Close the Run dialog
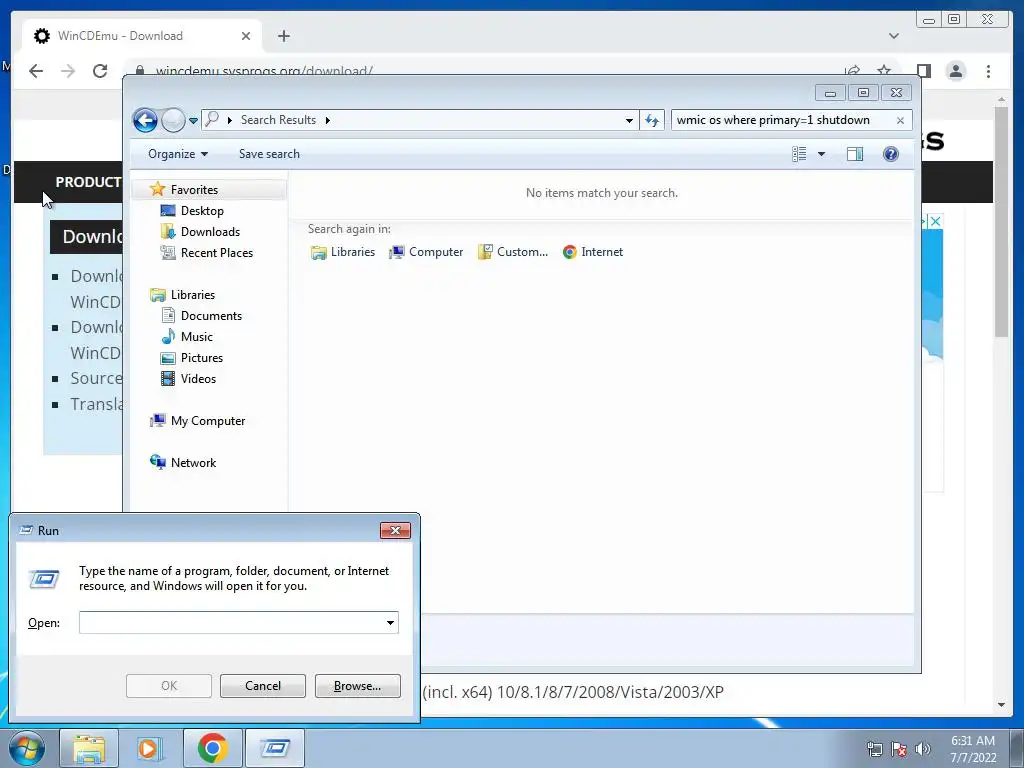Screen dimensions: 1024x768 pos(395,530)
